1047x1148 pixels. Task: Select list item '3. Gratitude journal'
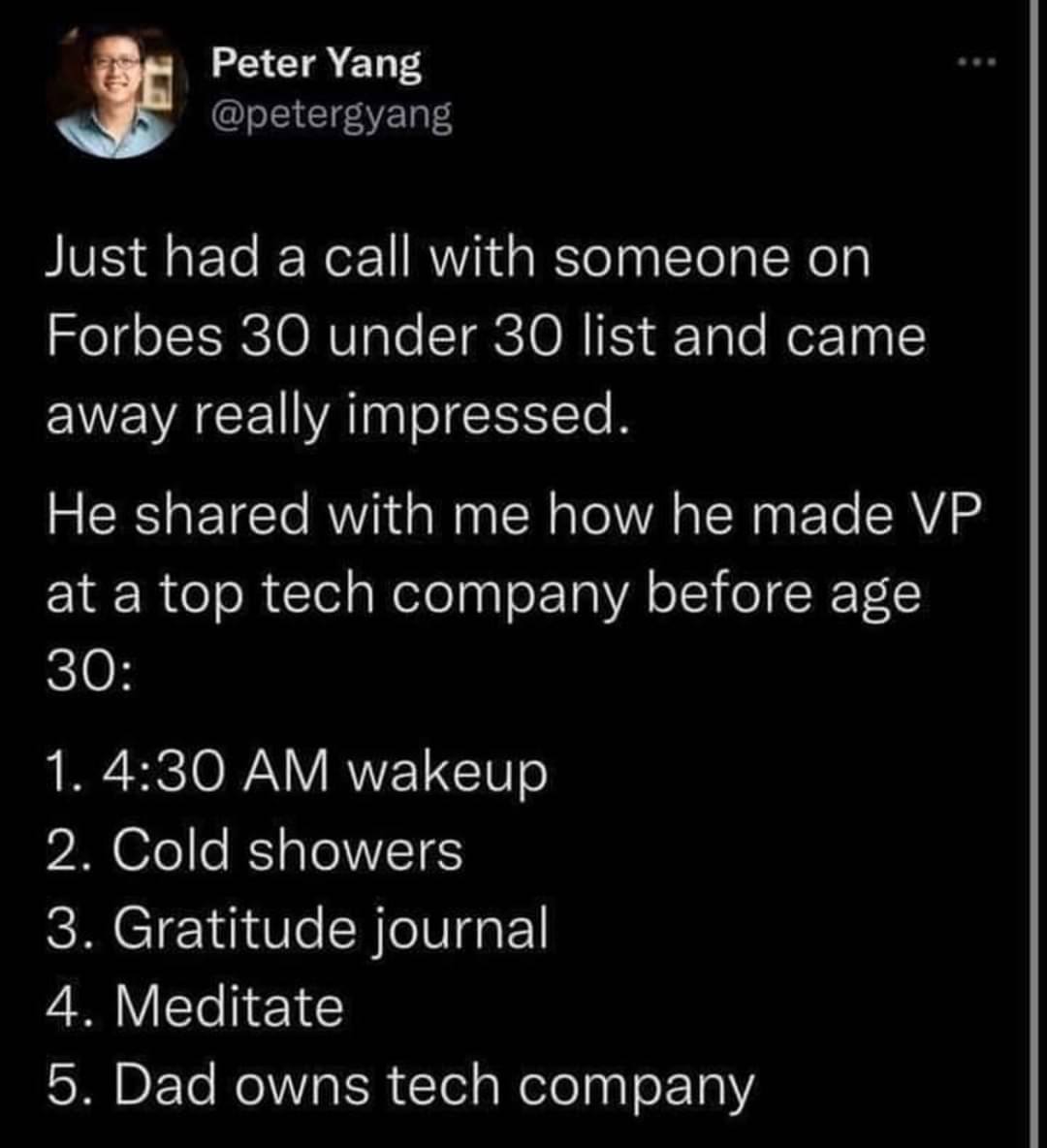pos(298,929)
